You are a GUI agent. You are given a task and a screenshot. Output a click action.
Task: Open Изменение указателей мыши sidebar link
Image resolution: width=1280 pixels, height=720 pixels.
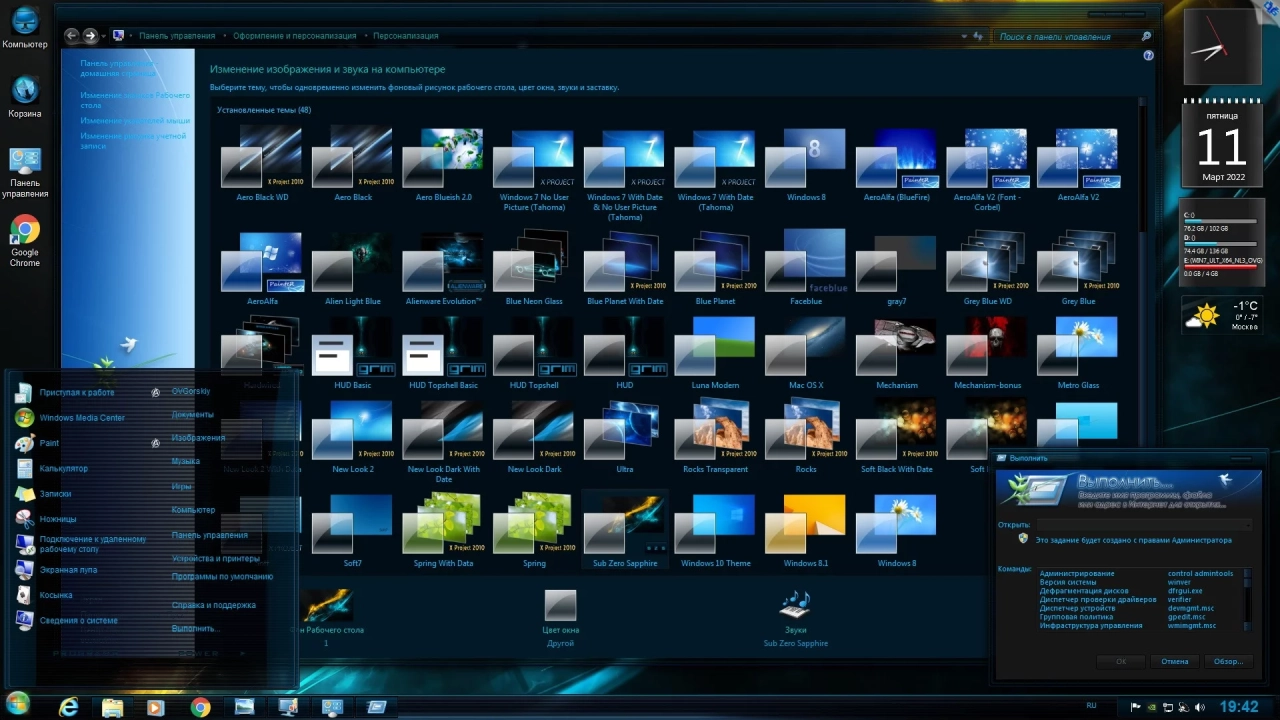[x=136, y=120]
